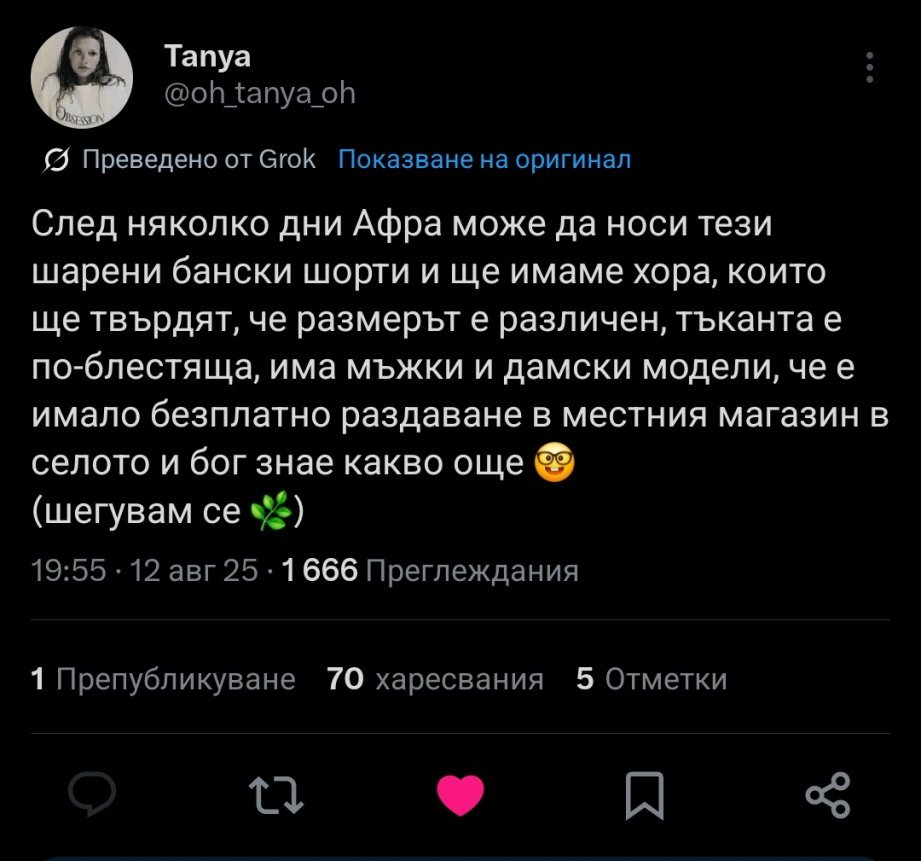Click the Grok slash logo icon
The width and height of the screenshot is (921, 861).
56,160
